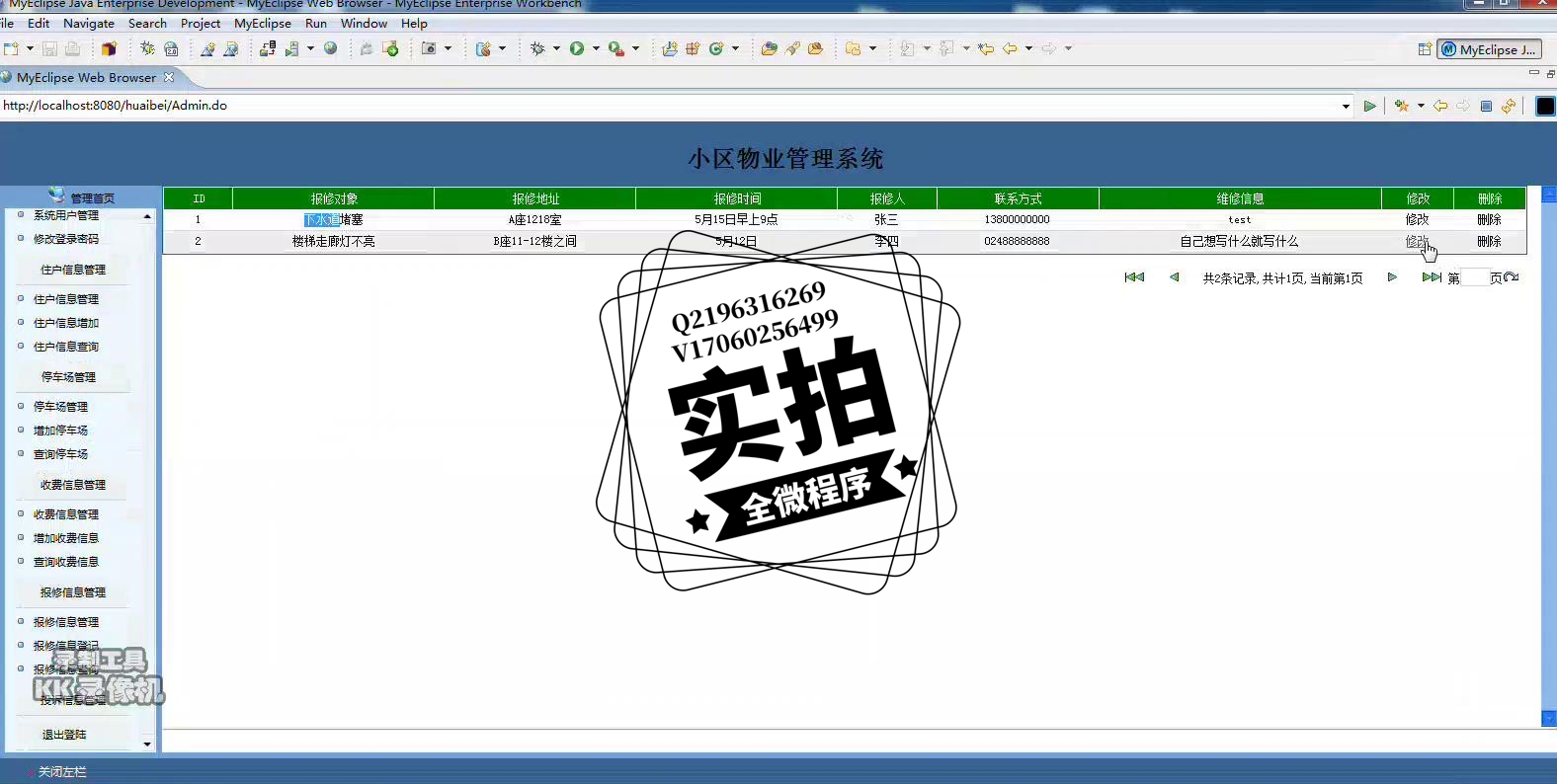Click the green Run toolbar icon
The height and width of the screenshot is (784, 1557).
tap(577, 48)
